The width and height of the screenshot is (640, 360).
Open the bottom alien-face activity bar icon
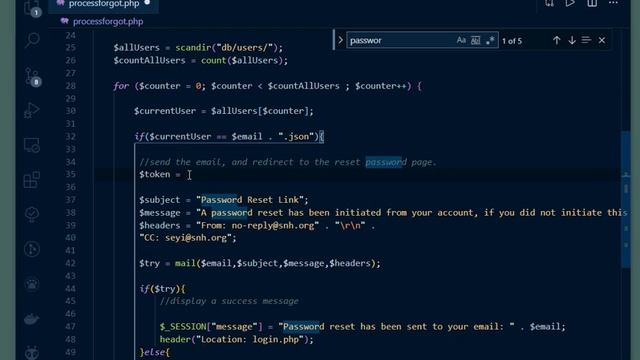coord(32,352)
